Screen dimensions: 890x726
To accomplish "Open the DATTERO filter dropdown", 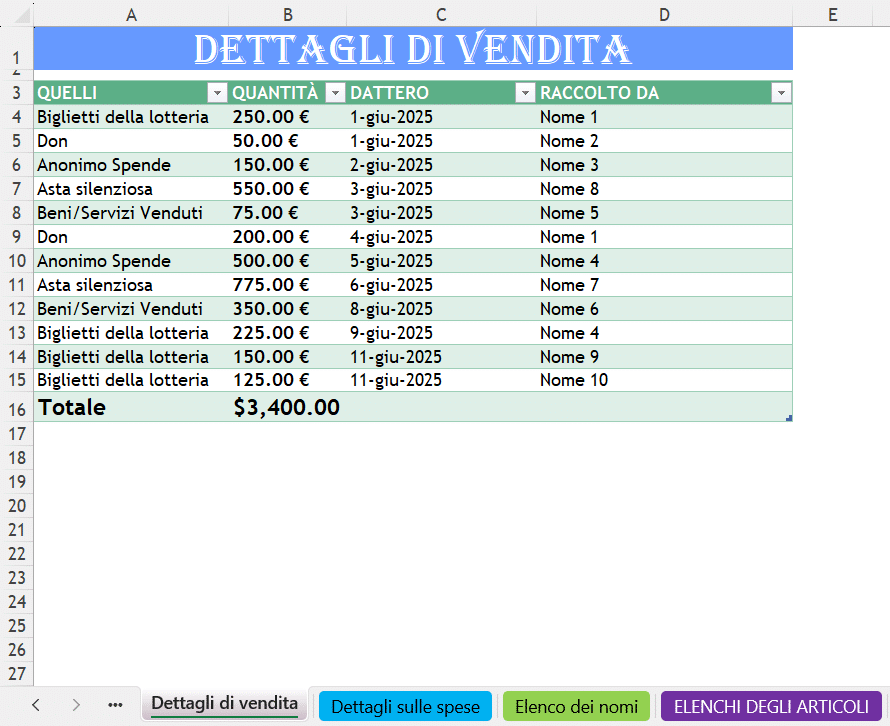I will (525, 91).
